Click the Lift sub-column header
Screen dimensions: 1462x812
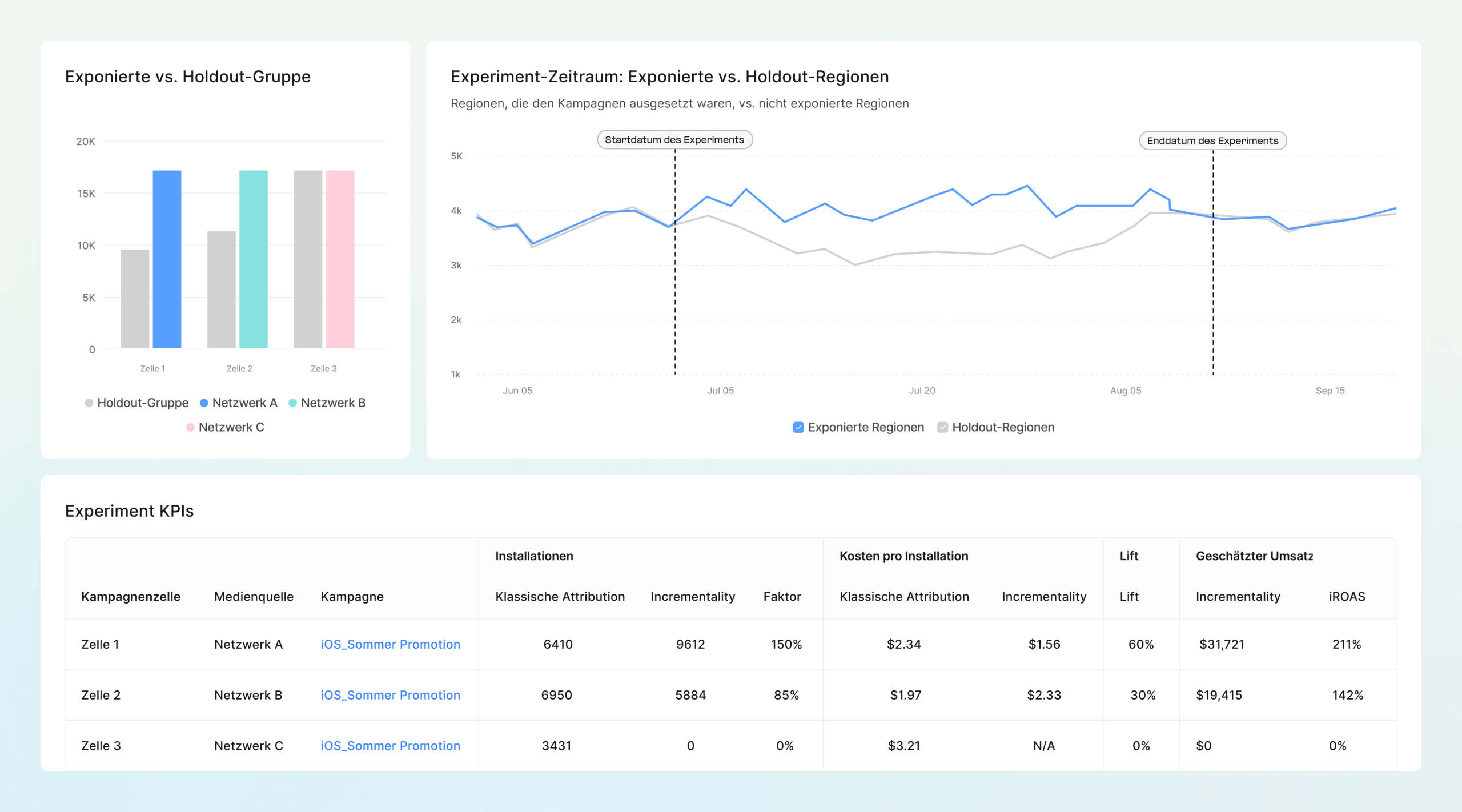click(1128, 597)
